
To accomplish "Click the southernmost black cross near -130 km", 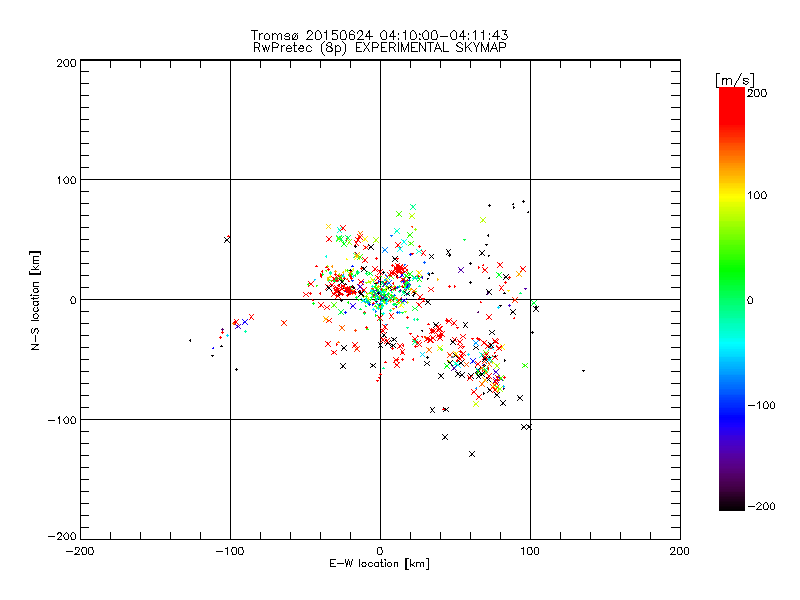I will (472, 454).
